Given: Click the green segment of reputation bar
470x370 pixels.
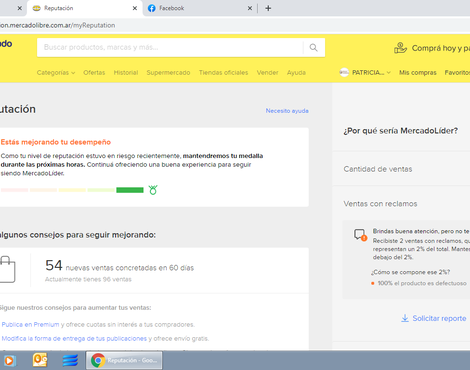Looking at the screenshot, I should tap(130, 190).
